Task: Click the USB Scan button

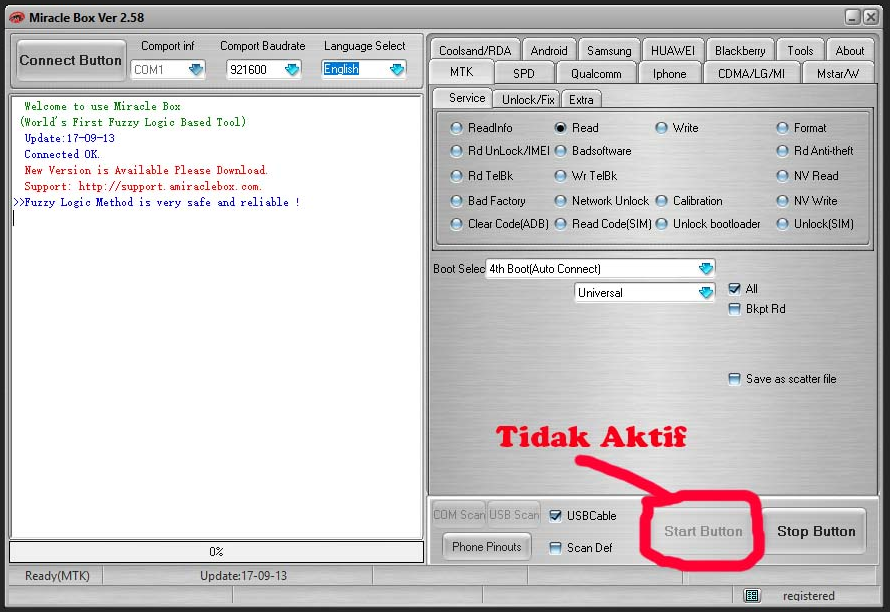Action: (514, 515)
